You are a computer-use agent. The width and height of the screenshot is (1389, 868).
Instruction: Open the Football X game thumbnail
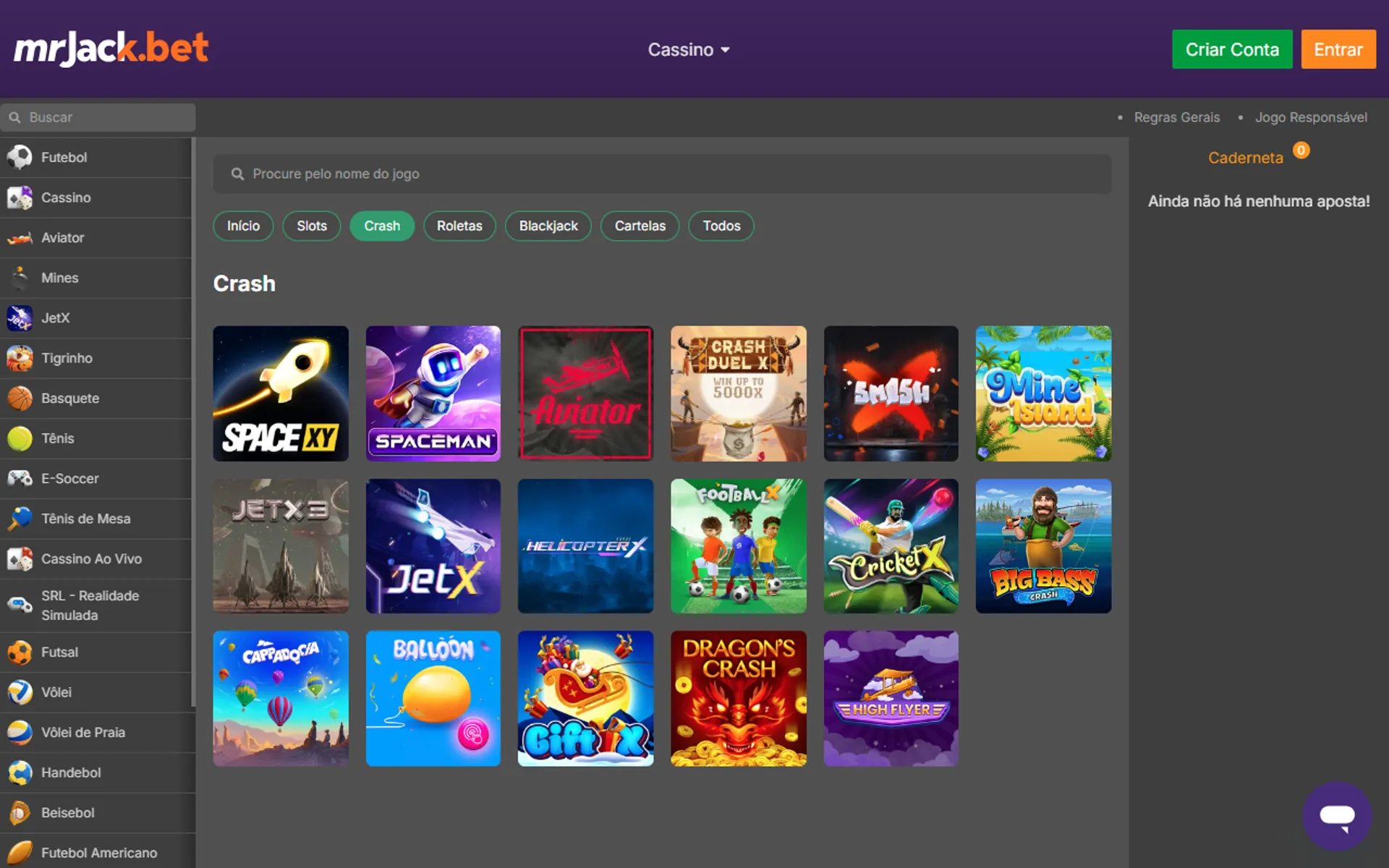739,546
